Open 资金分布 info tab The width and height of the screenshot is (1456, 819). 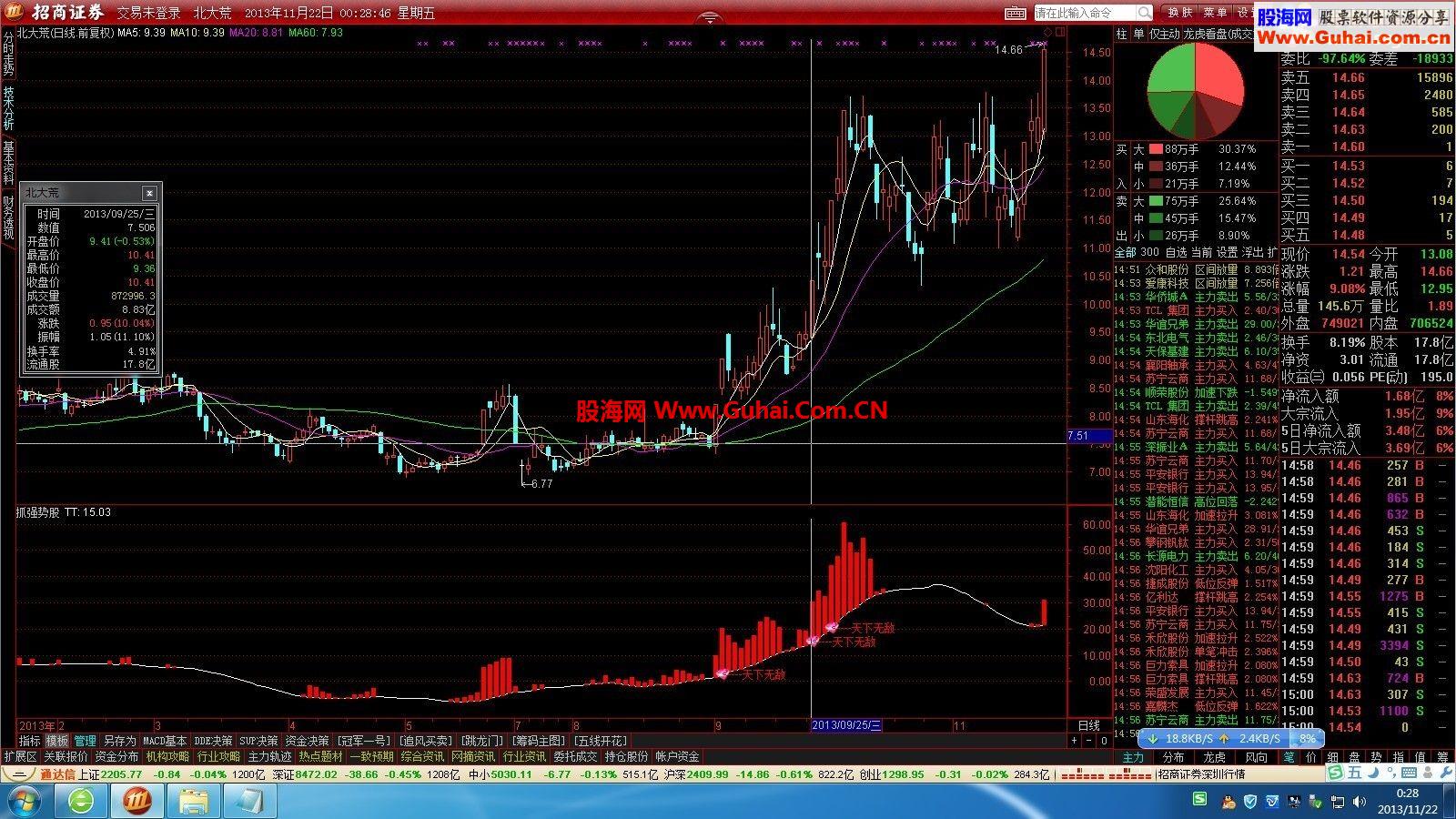(116, 757)
